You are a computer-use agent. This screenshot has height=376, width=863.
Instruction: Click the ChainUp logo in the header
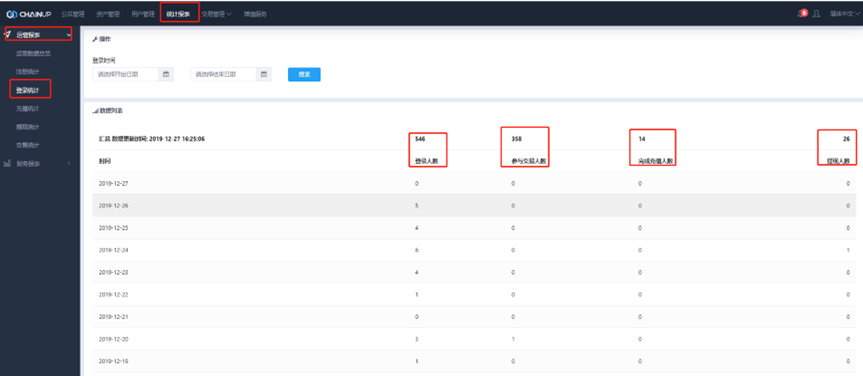(29, 14)
